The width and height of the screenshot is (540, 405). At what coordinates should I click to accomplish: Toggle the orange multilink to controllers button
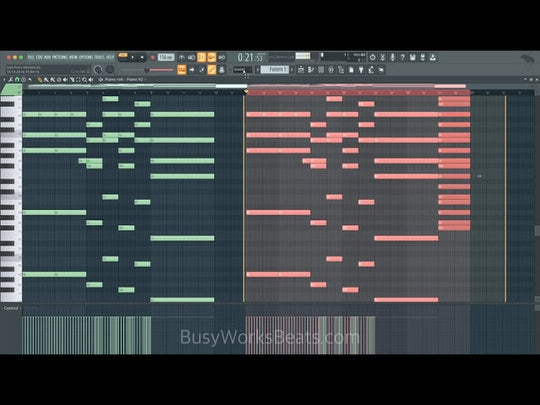(x=211, y=70)
